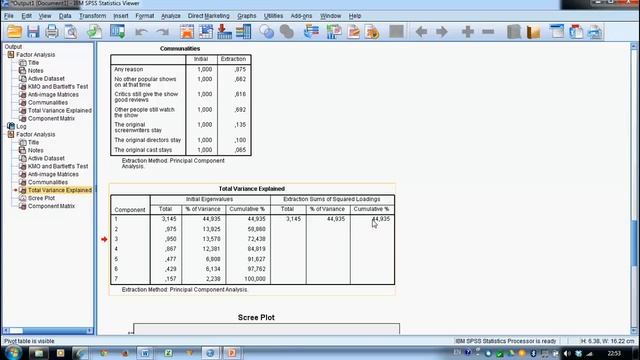This screenshot has width=640, height=360.
Task: Select the Log item in outline
Action: click(21, 127)
